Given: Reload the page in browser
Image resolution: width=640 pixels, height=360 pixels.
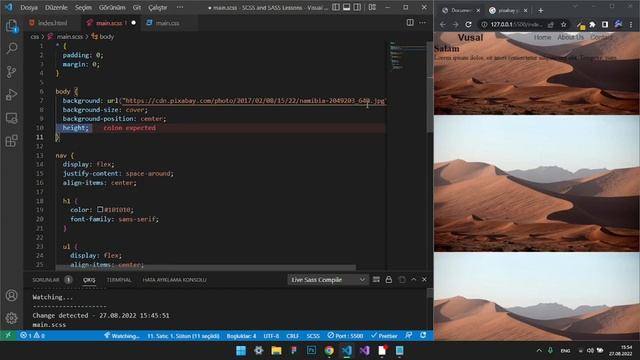Looking at the screenshot, I should coord(468,24).
